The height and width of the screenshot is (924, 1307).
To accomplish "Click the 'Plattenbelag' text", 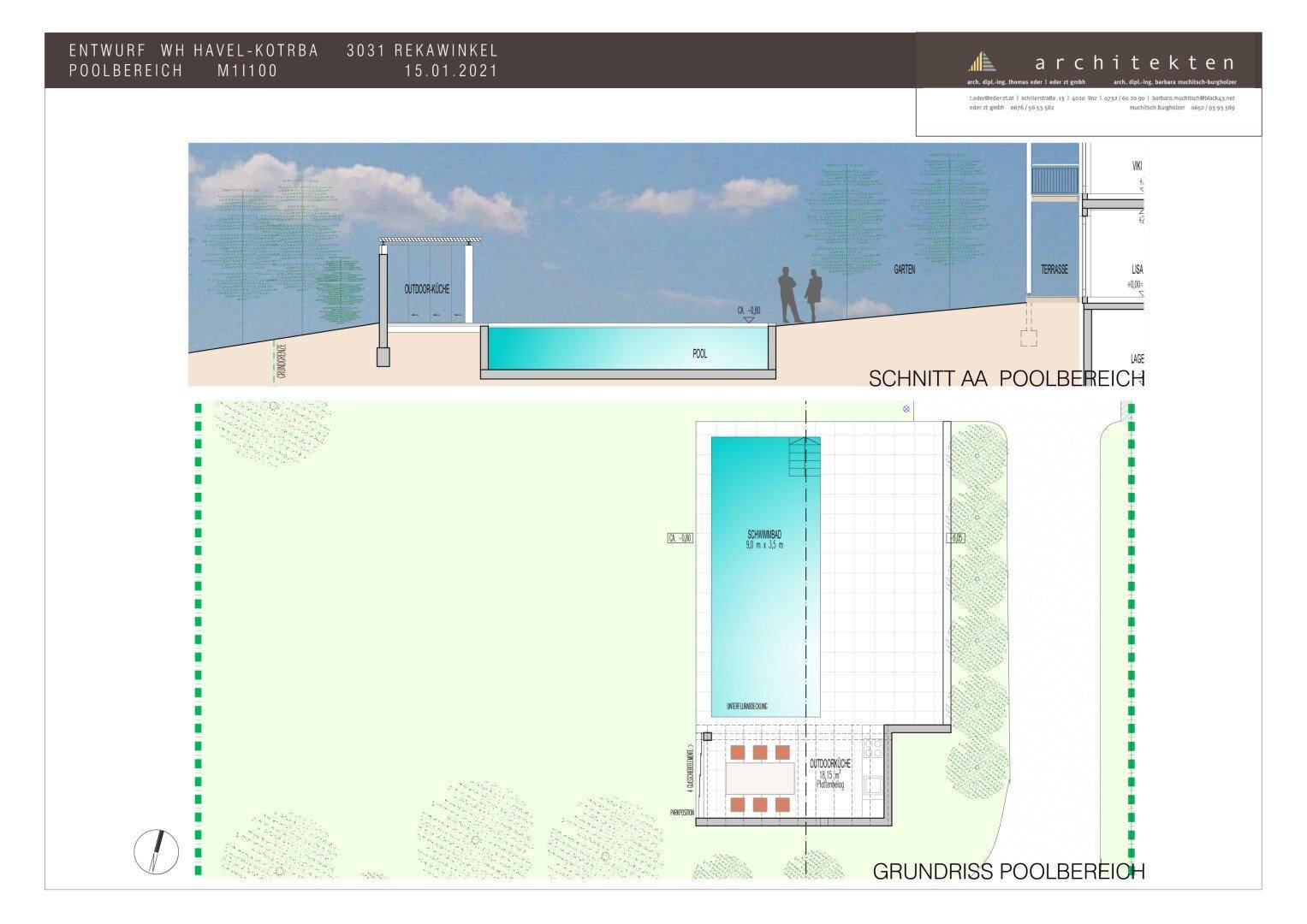I will point(830,784).
